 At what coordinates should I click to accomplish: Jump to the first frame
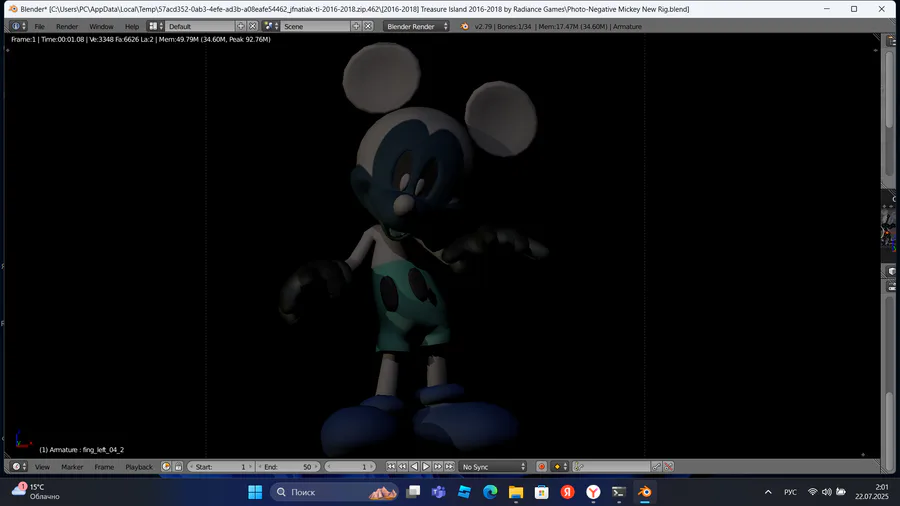click(391, 466)
